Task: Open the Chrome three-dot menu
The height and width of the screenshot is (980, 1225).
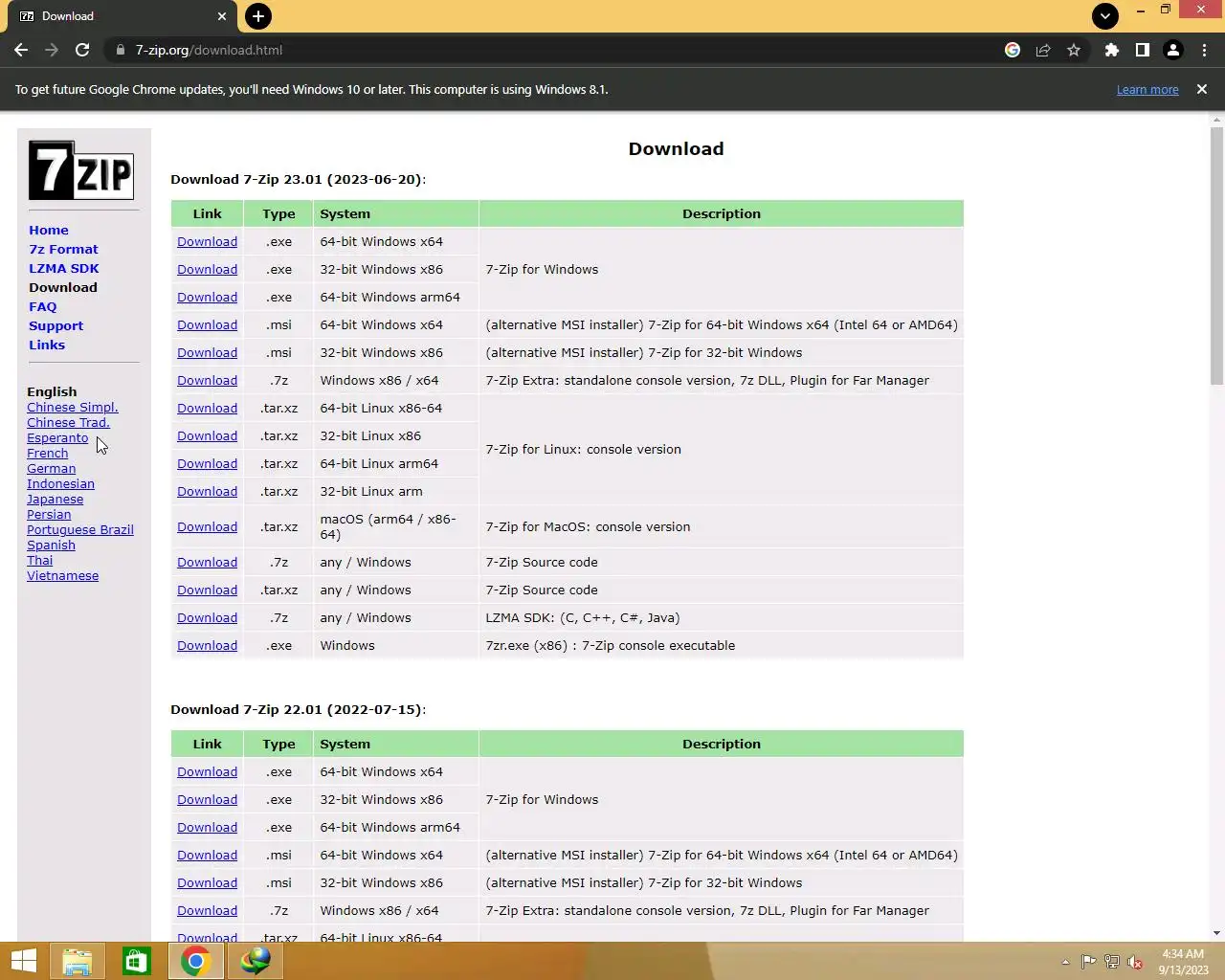Action: 1204,50
